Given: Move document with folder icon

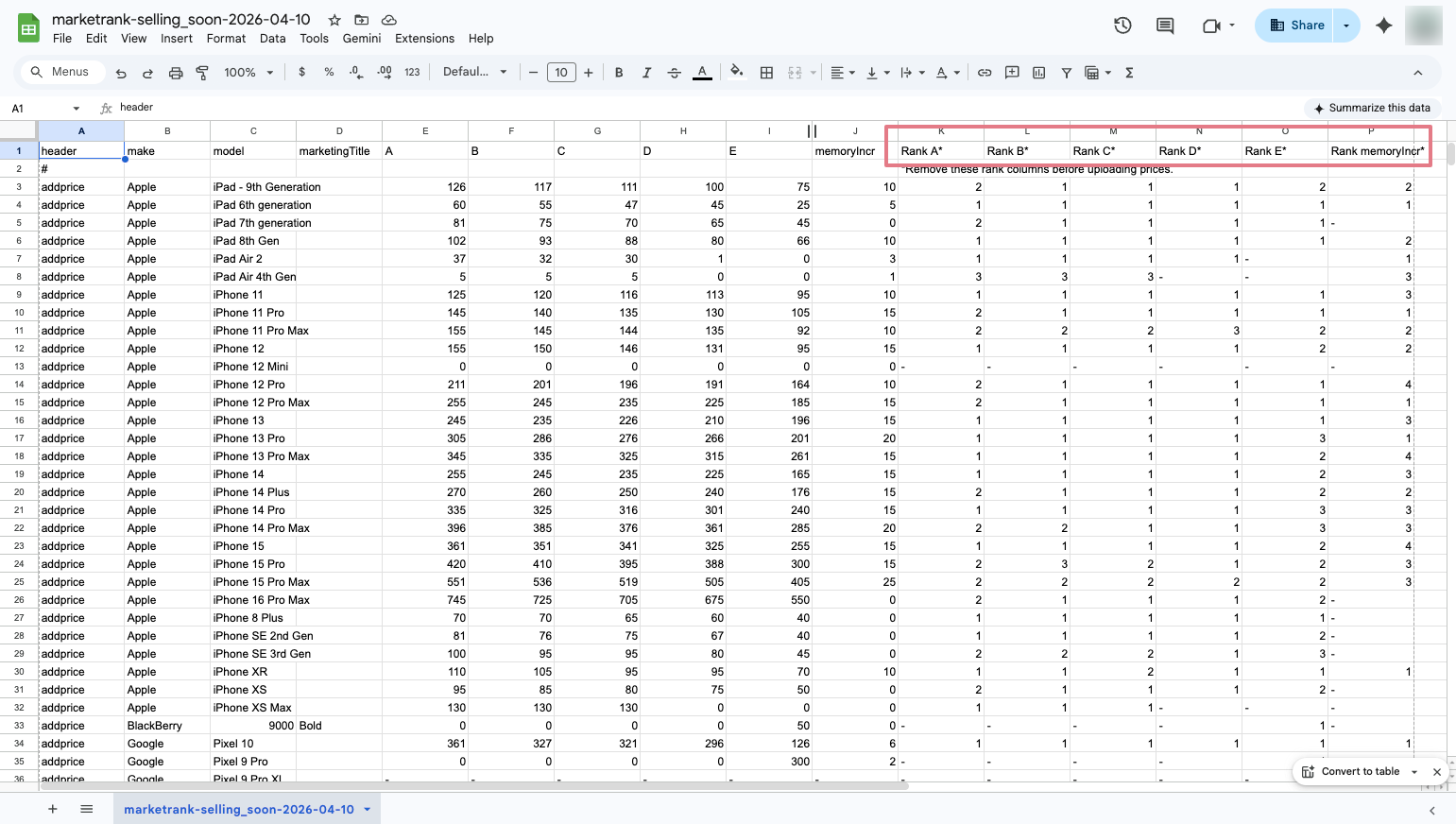Looking at the screenshot, I should pos(361,20).
